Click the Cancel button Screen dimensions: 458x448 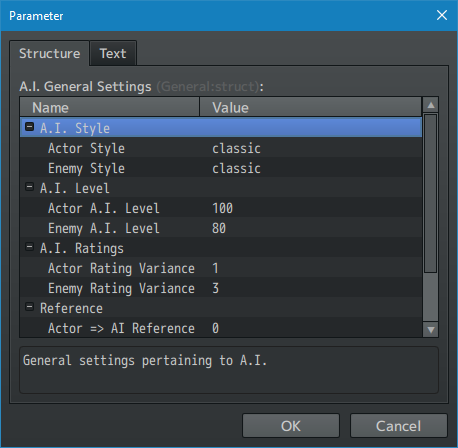tap(398, 426)
